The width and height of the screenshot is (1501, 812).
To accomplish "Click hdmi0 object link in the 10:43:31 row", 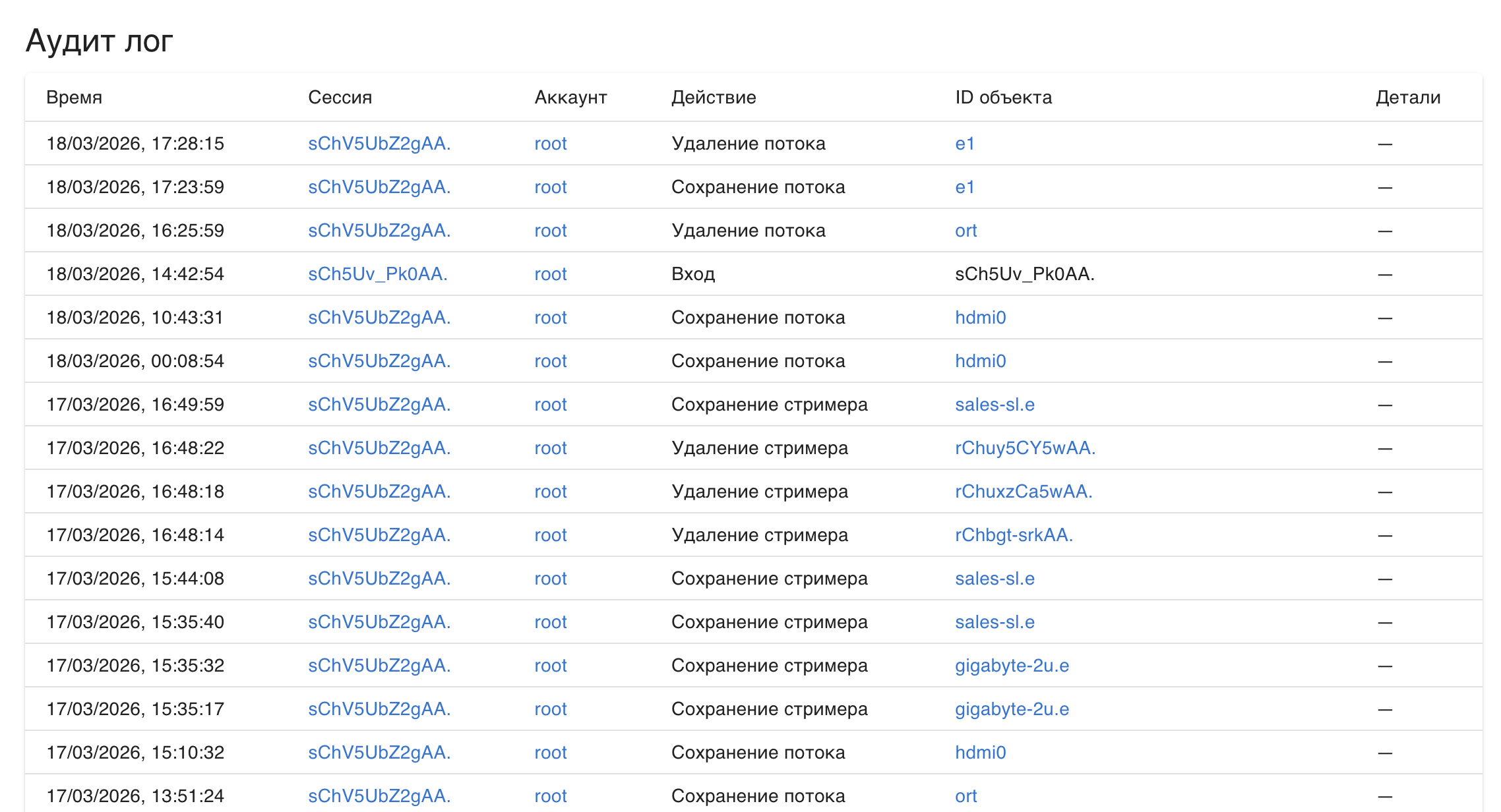I will (981, 317).
